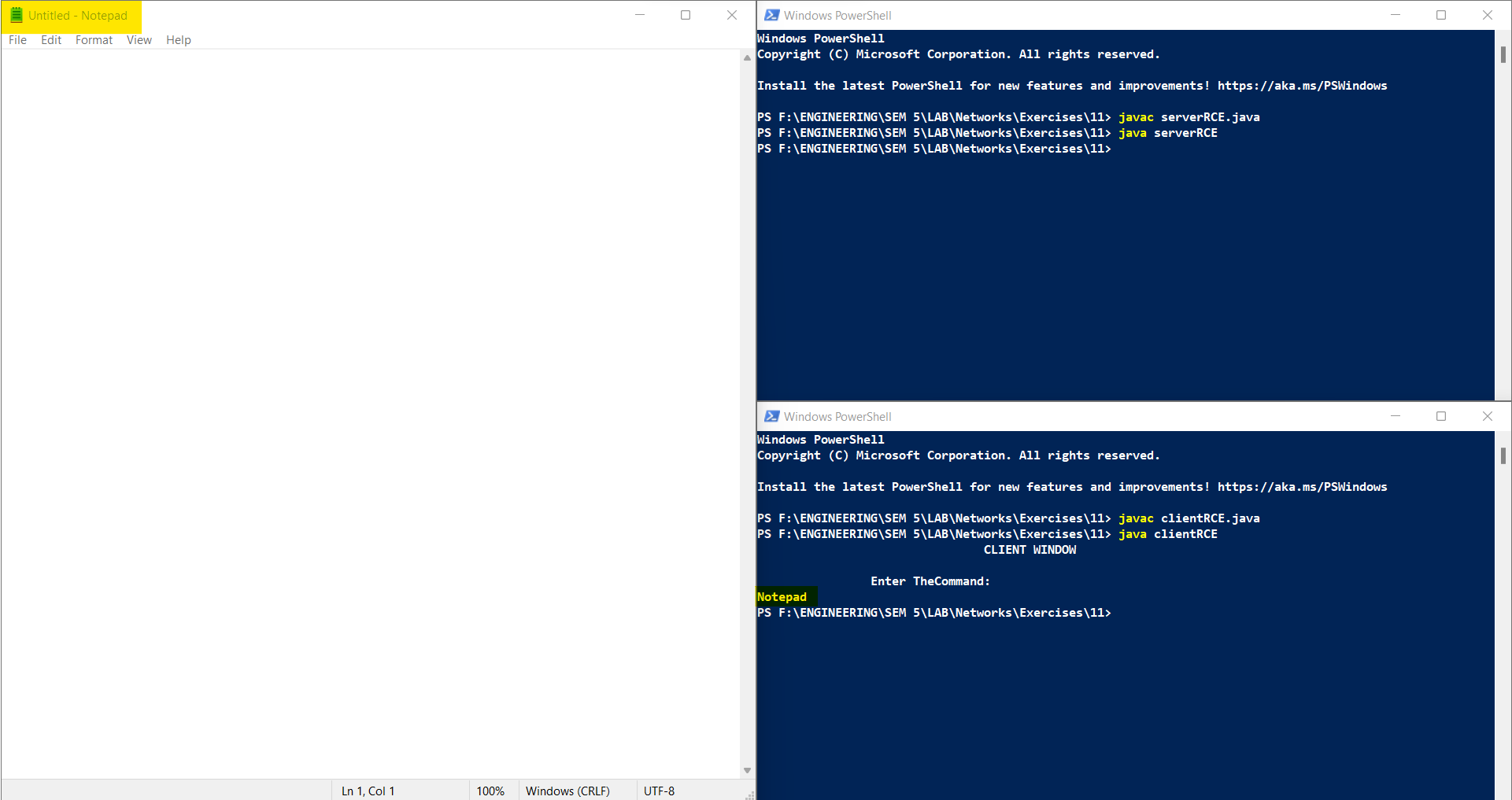Click the 100% zoom status entry
1512x800 pixels.
tap(490, 791)
